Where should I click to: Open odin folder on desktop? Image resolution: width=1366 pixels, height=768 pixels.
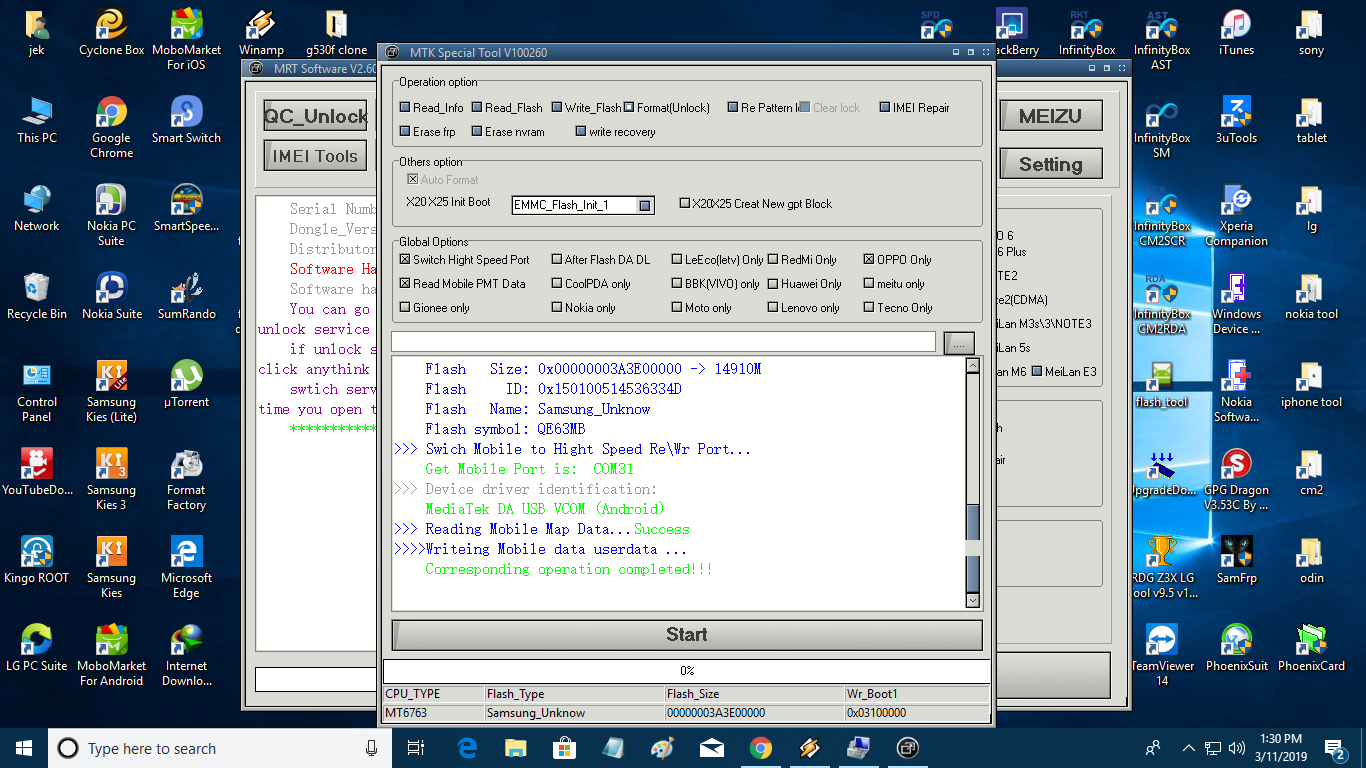[x=1312, y=561]
